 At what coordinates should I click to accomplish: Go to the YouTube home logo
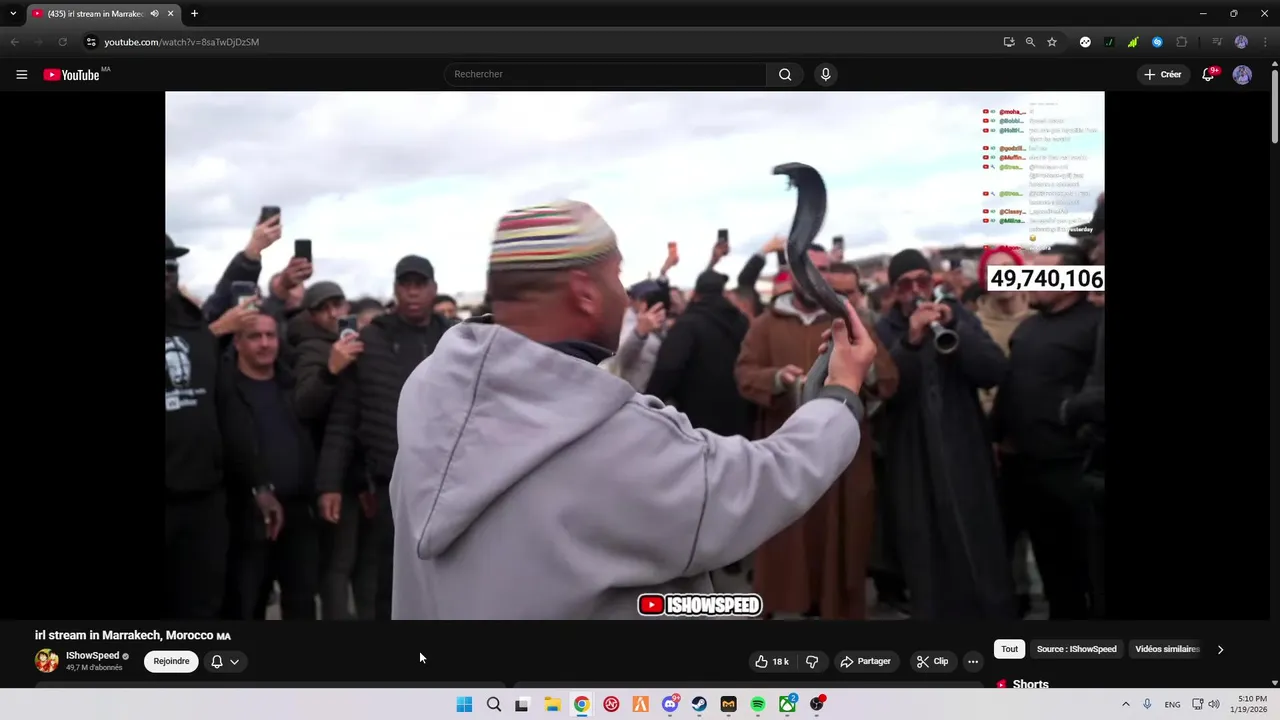click(x=72, y=75)
